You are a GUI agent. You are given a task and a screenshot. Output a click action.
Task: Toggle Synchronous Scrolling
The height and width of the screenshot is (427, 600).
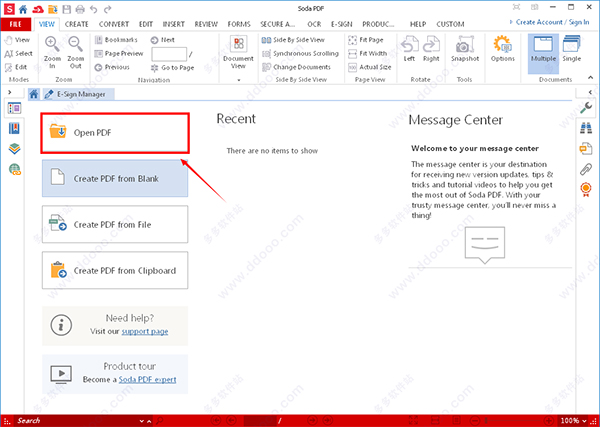(x=300, y=54)
